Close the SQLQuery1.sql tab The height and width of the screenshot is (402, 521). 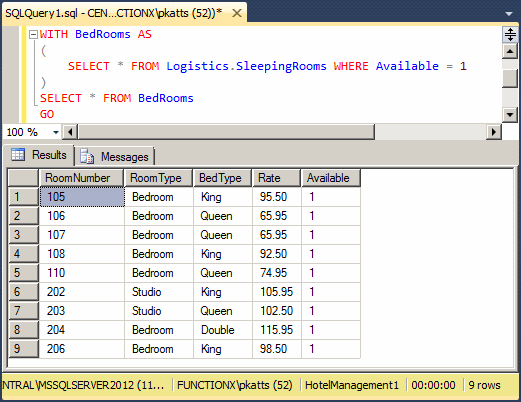click(x=237, y=13)
